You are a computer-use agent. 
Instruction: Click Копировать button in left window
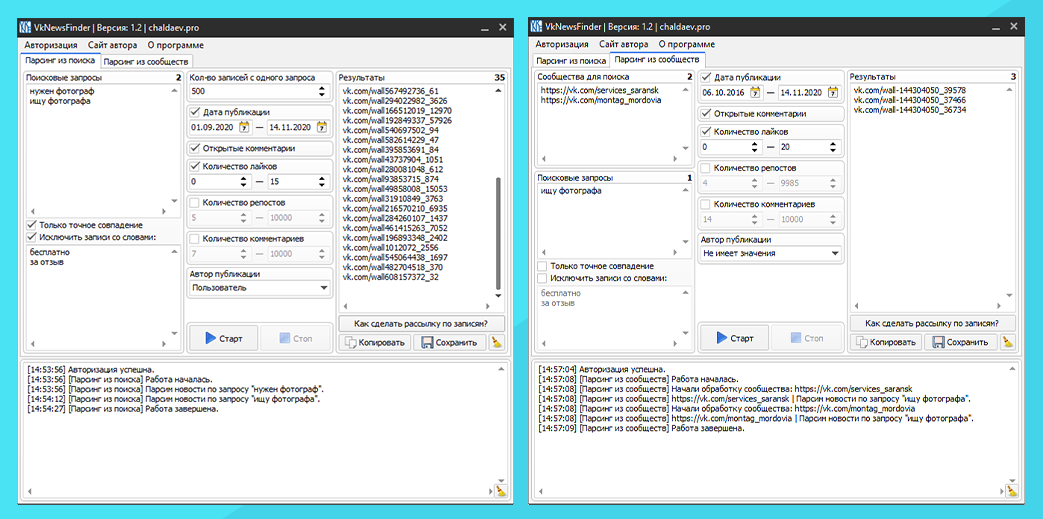click(x=374, y=342)
